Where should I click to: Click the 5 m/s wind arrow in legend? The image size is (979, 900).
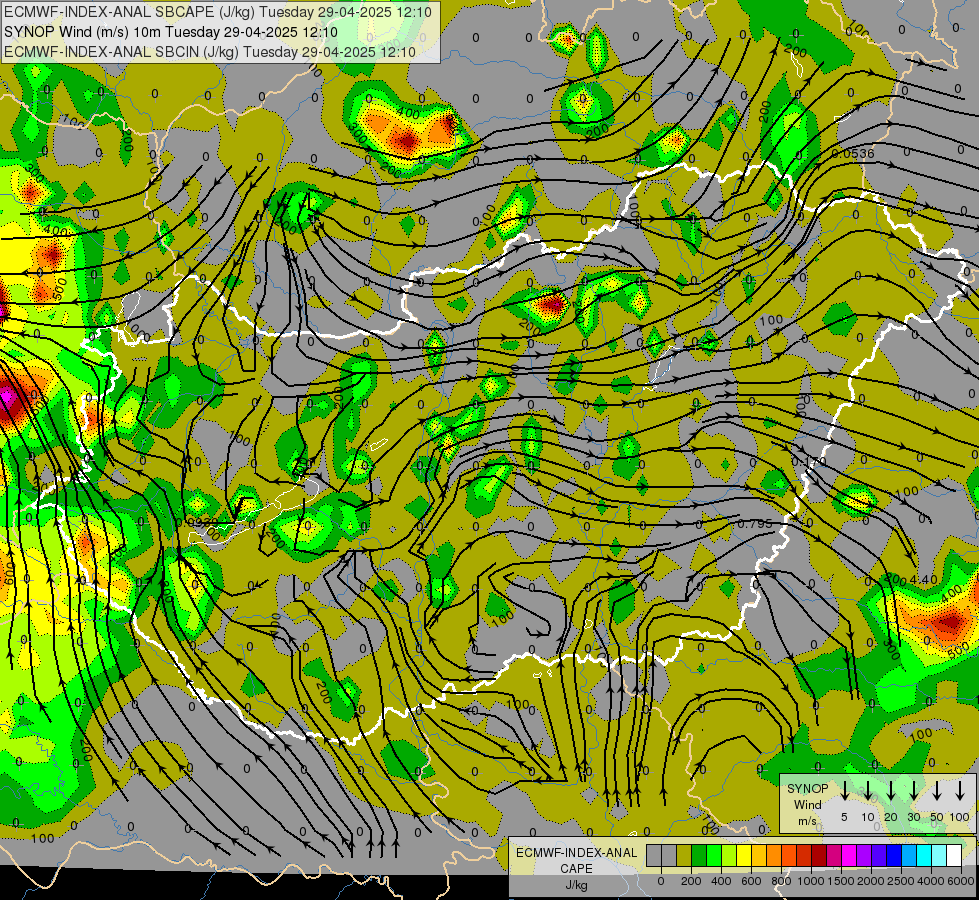pos(844,790)
